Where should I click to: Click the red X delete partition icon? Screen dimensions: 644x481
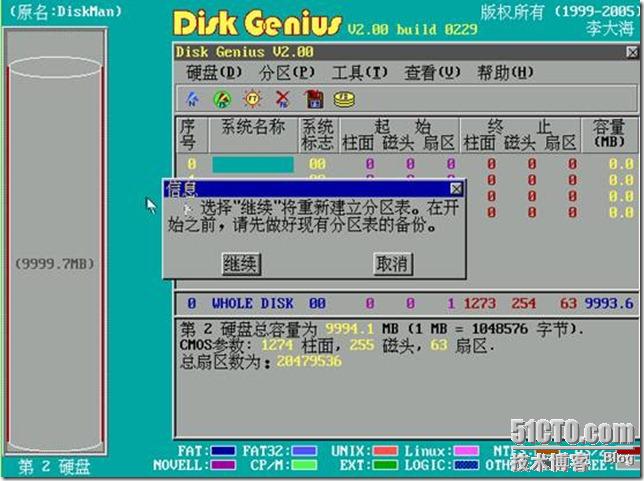283,99
